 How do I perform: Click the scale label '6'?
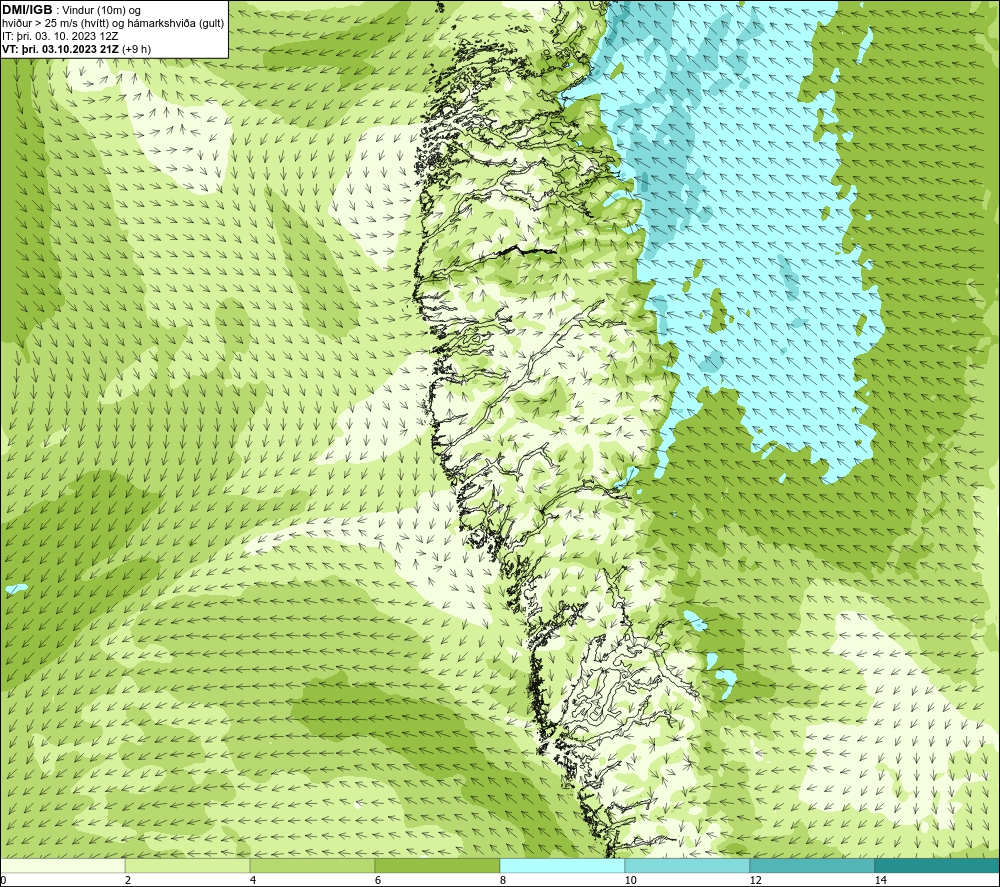378,881
